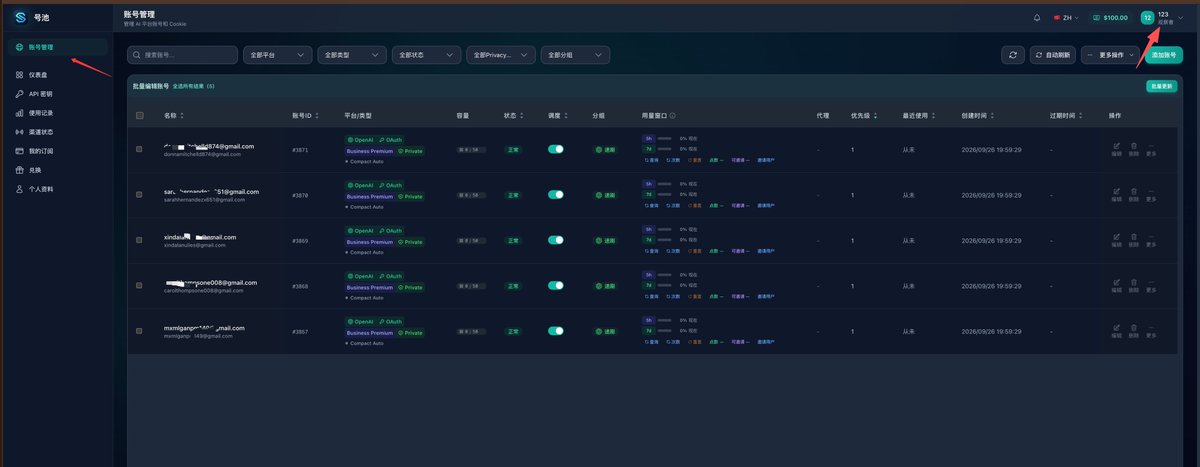Screen dimensions: 1200x467
Task: Click the 5h usage bar for account #3867
Action: [x=664, y=320]
